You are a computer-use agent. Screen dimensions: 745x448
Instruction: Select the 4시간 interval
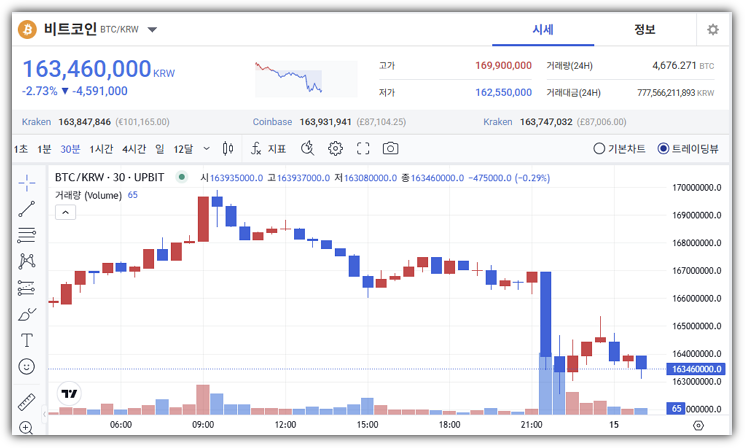134,149
